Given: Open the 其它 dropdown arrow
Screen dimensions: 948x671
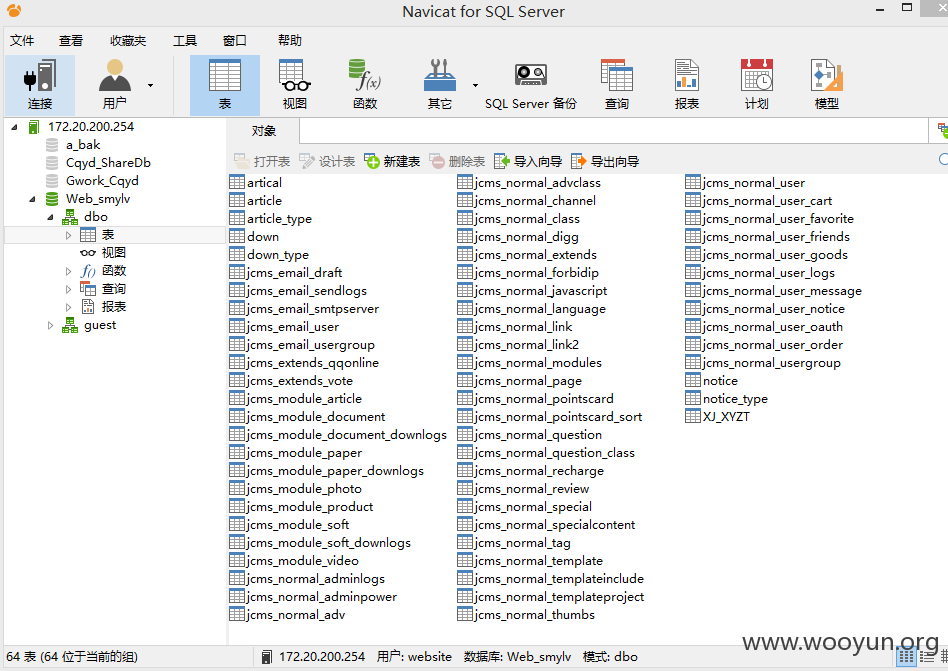Looking at the screenshot, I should 475,85.
